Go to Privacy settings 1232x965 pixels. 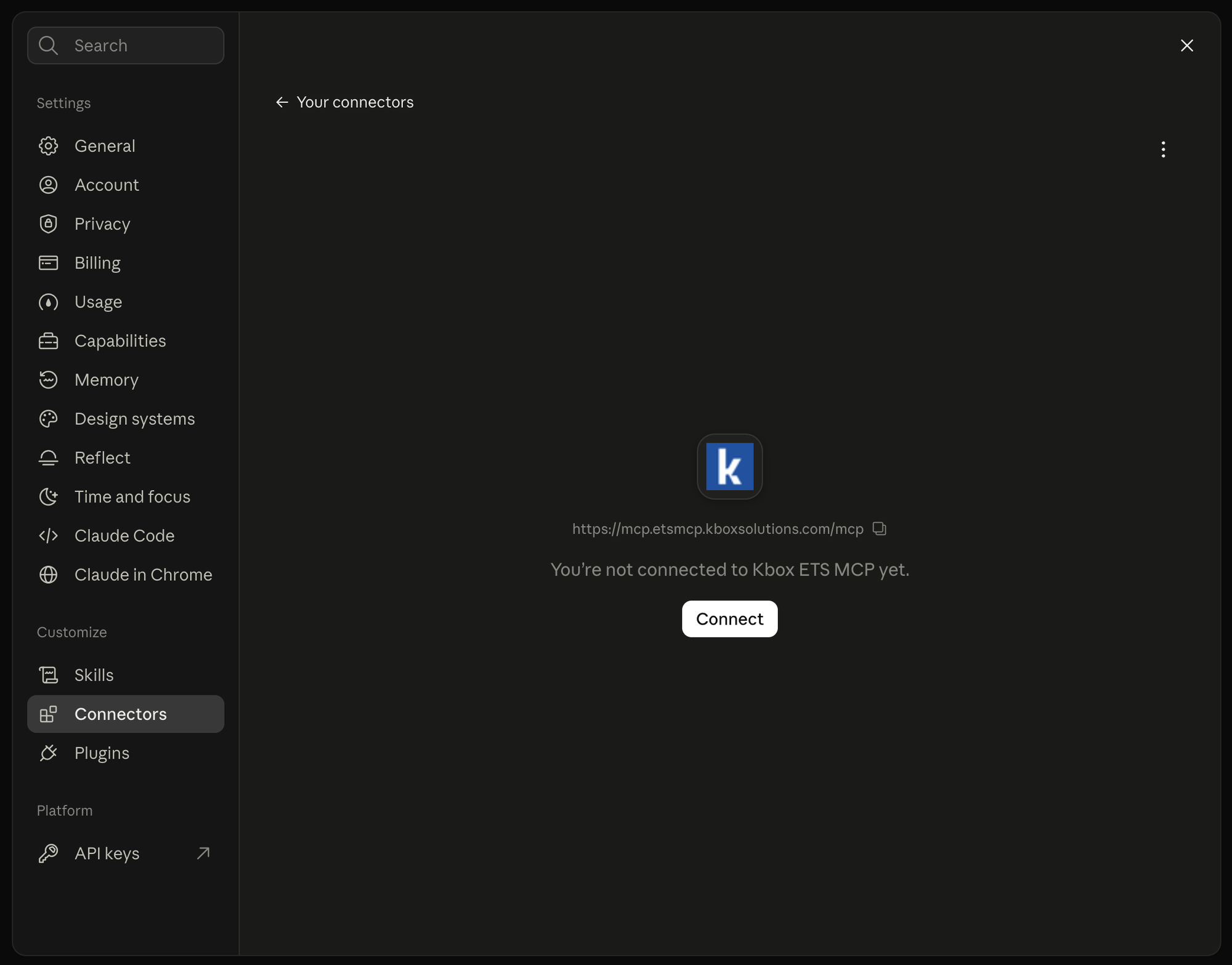126,224
